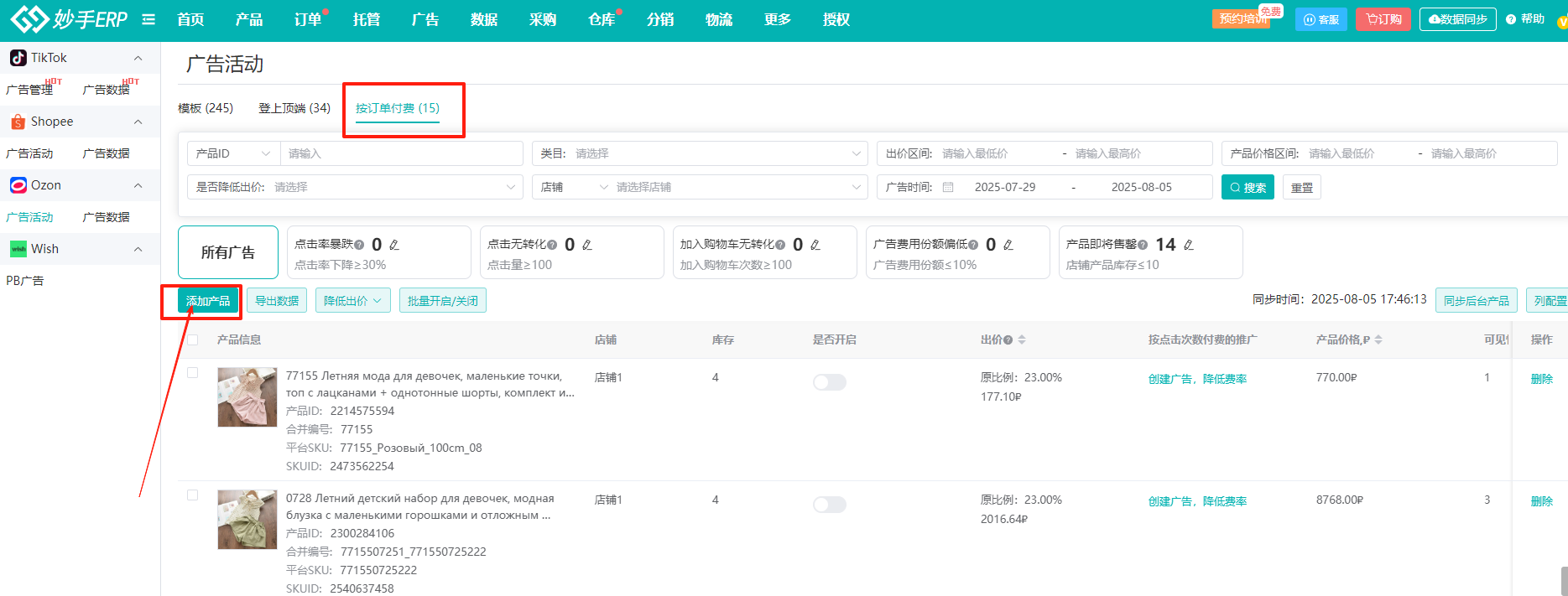This screenshot has width=1568, height=596.
Task: Click 删除 link for the first product
Action: pyautogui.click(x=1541, y=379)
